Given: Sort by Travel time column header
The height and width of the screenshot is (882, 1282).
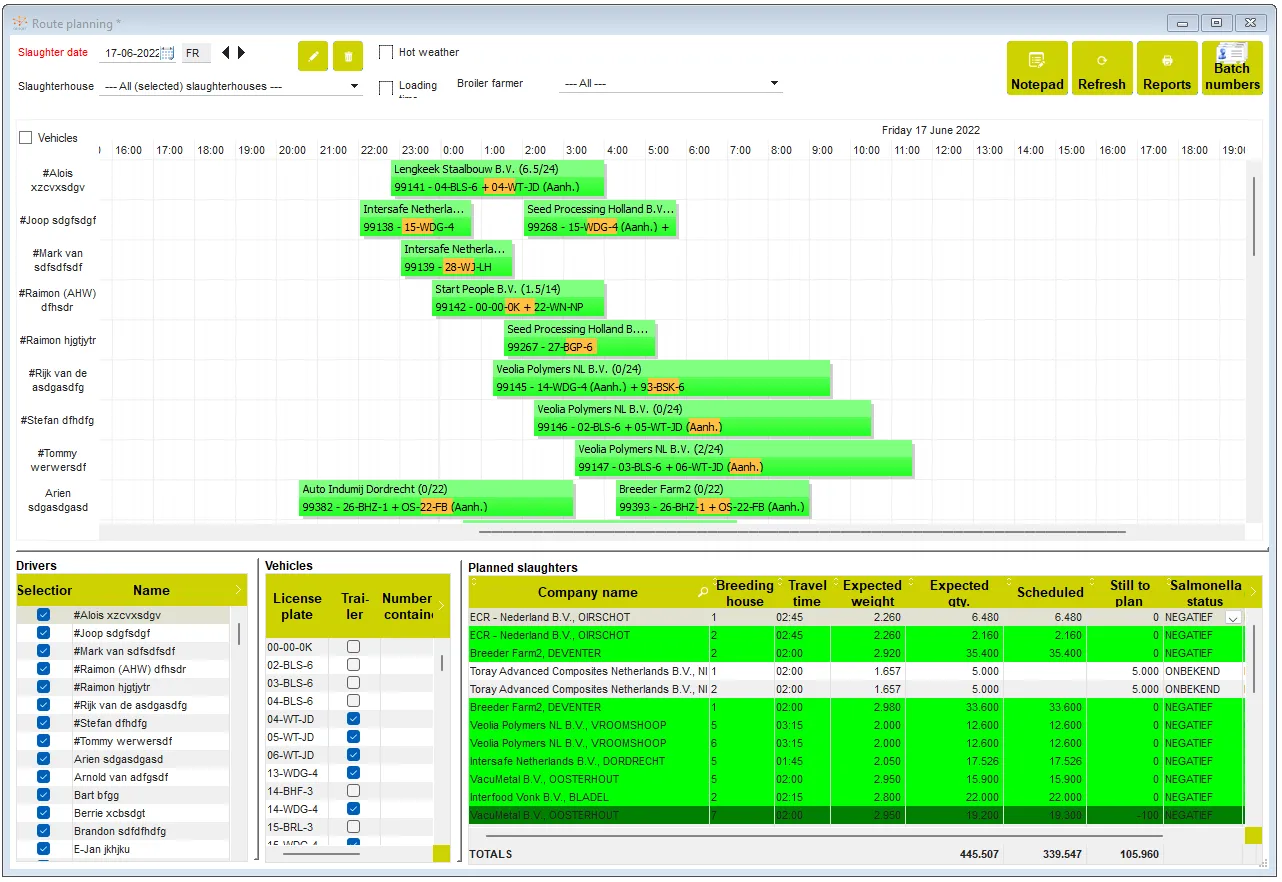Looking at the screenshot, I should [x=806, y=593].
